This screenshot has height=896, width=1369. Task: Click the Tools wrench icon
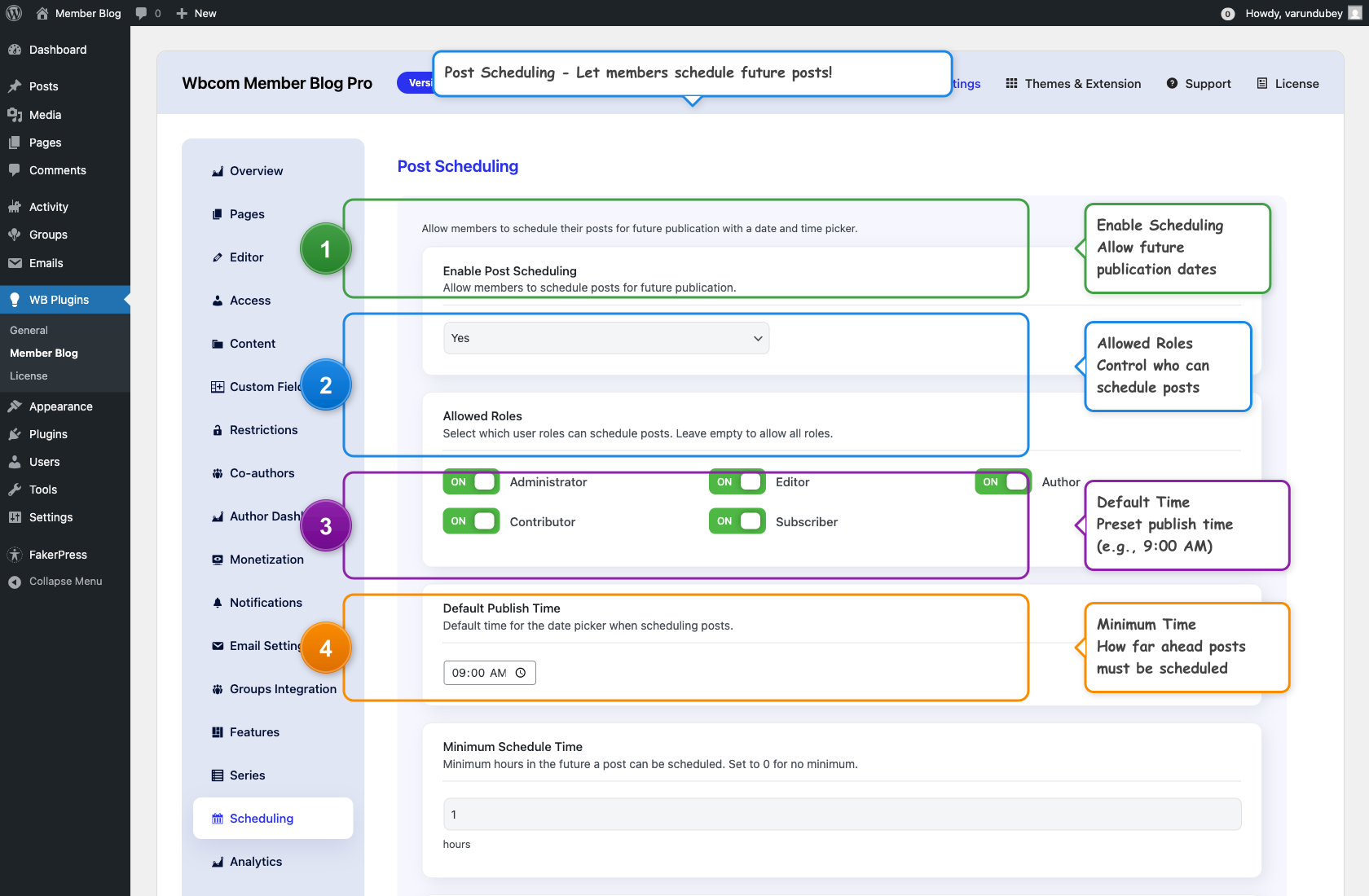(x=15, y=490)
